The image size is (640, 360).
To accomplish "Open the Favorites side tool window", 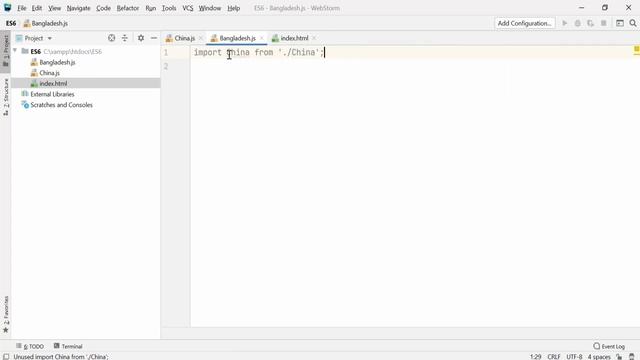I will (x=6, y=314).
